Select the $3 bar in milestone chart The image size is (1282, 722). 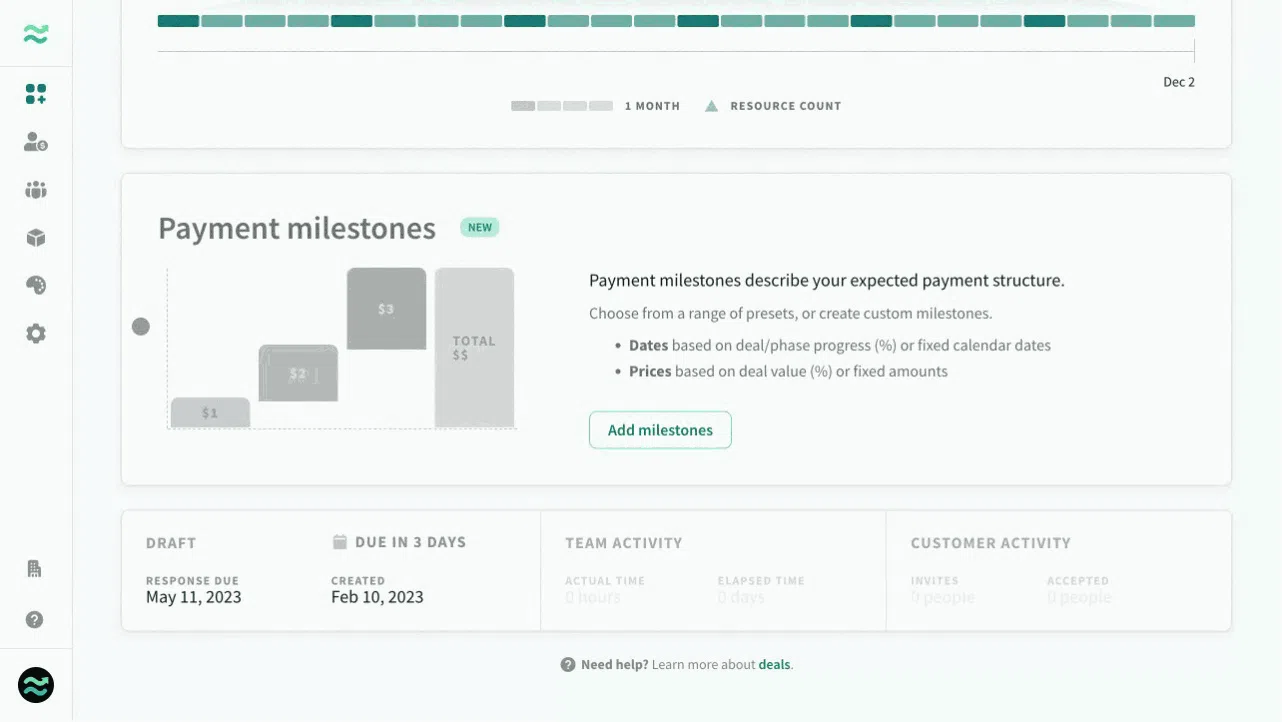386,309
